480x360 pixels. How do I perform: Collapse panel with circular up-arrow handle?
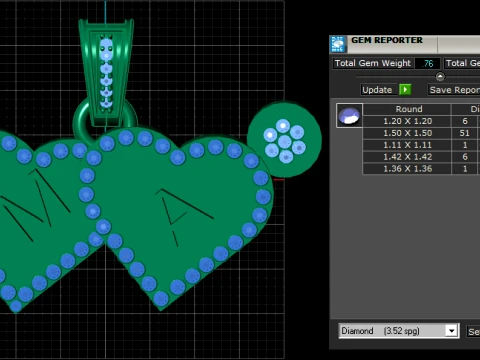pyautogui.click(x=440, y=77)
